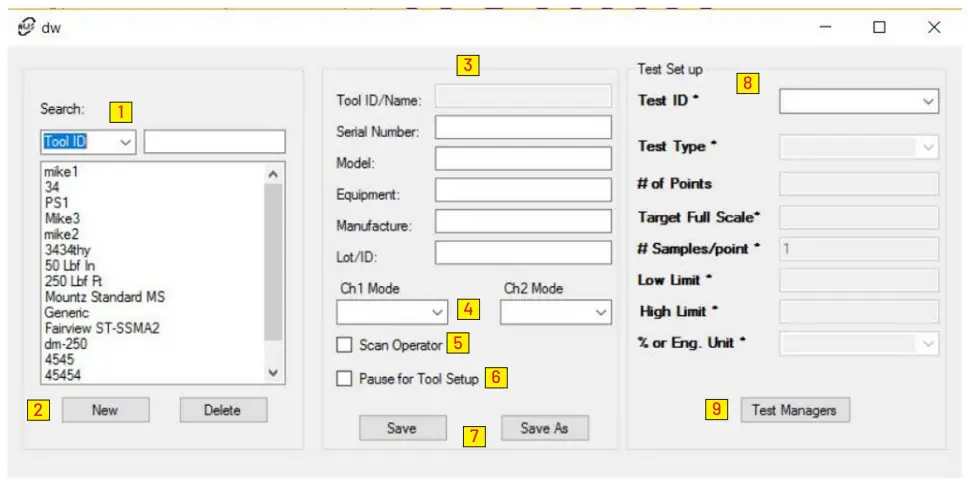Select Mountz Standard MS entry
This screenshot has width=968, height=482.
(x=104, y=297)
